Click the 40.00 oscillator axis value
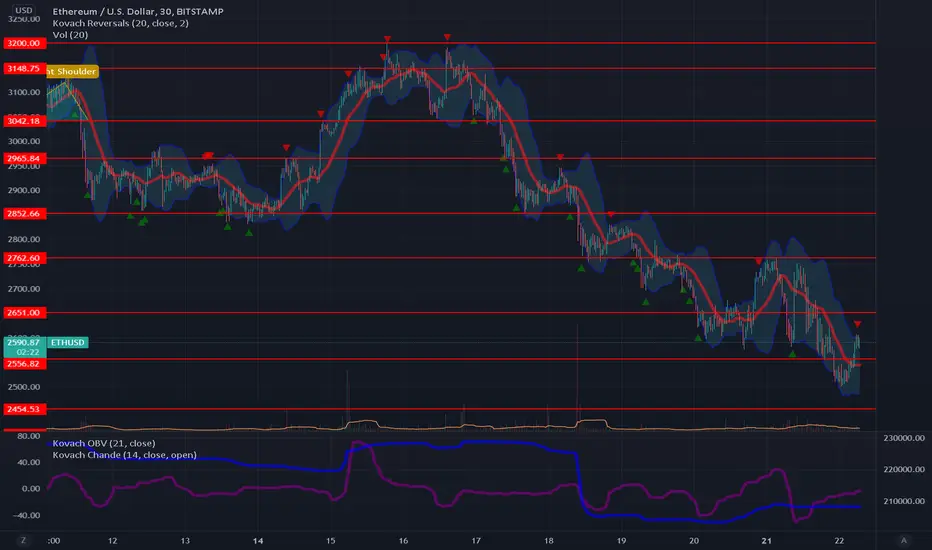 click(x=29, y=462)
